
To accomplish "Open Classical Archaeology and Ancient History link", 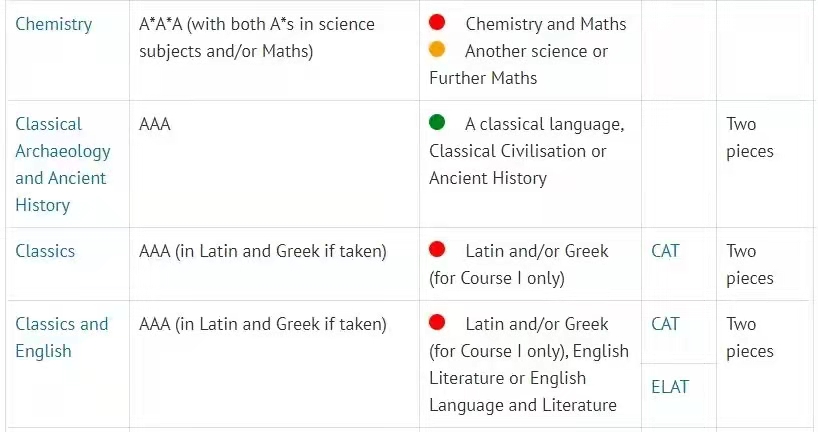I will click(x=63, y=164).
